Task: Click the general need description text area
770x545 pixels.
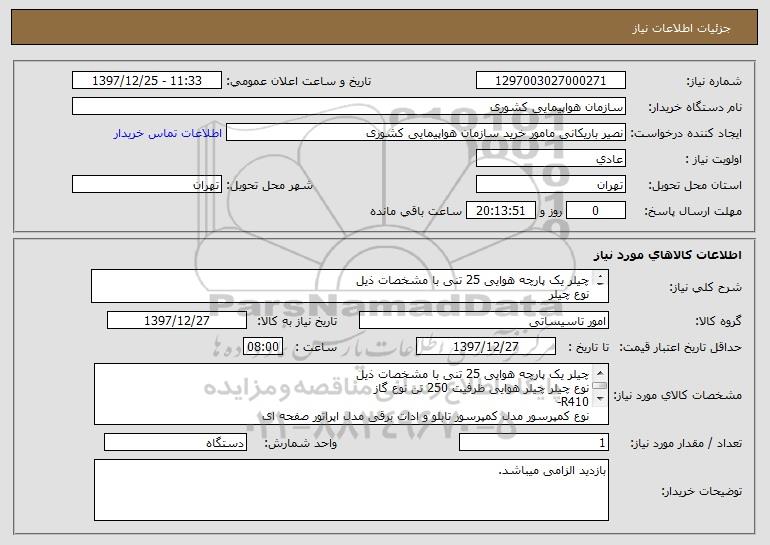Action: 350,286
